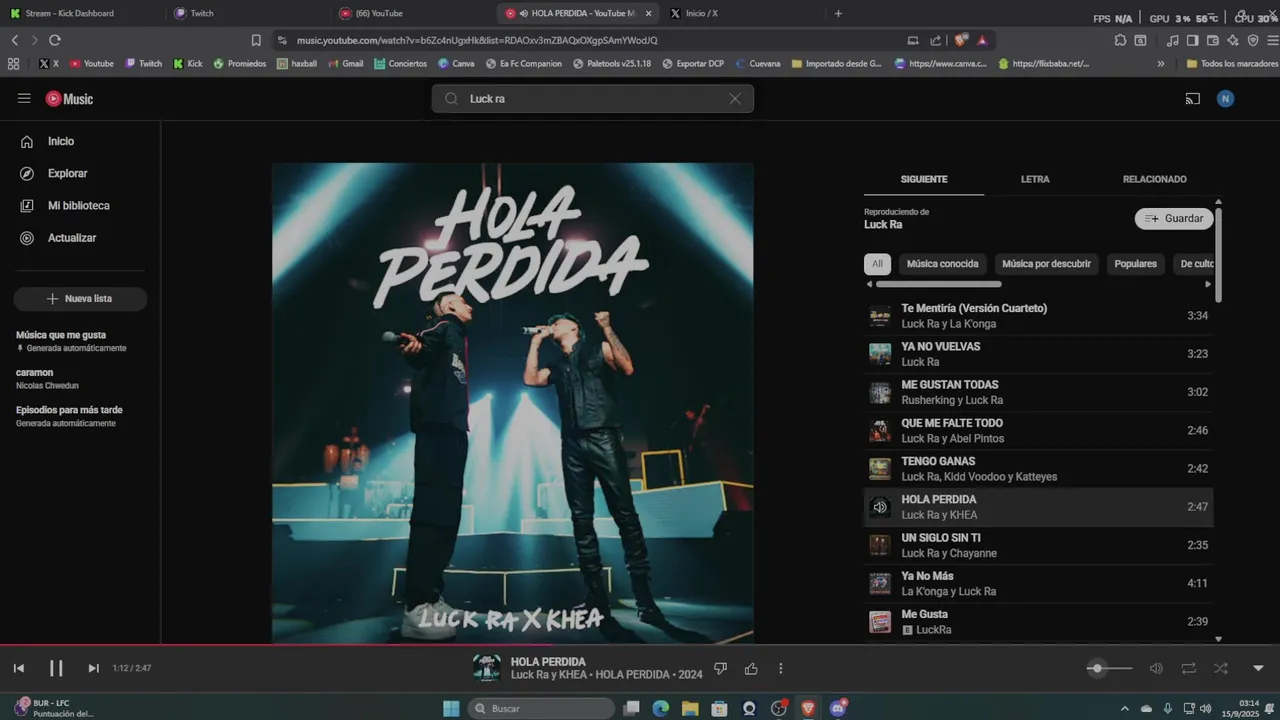Open the three-dot menu in player bar
The height and width of the screenshot is (720, 1280).
tap(781, 668)
